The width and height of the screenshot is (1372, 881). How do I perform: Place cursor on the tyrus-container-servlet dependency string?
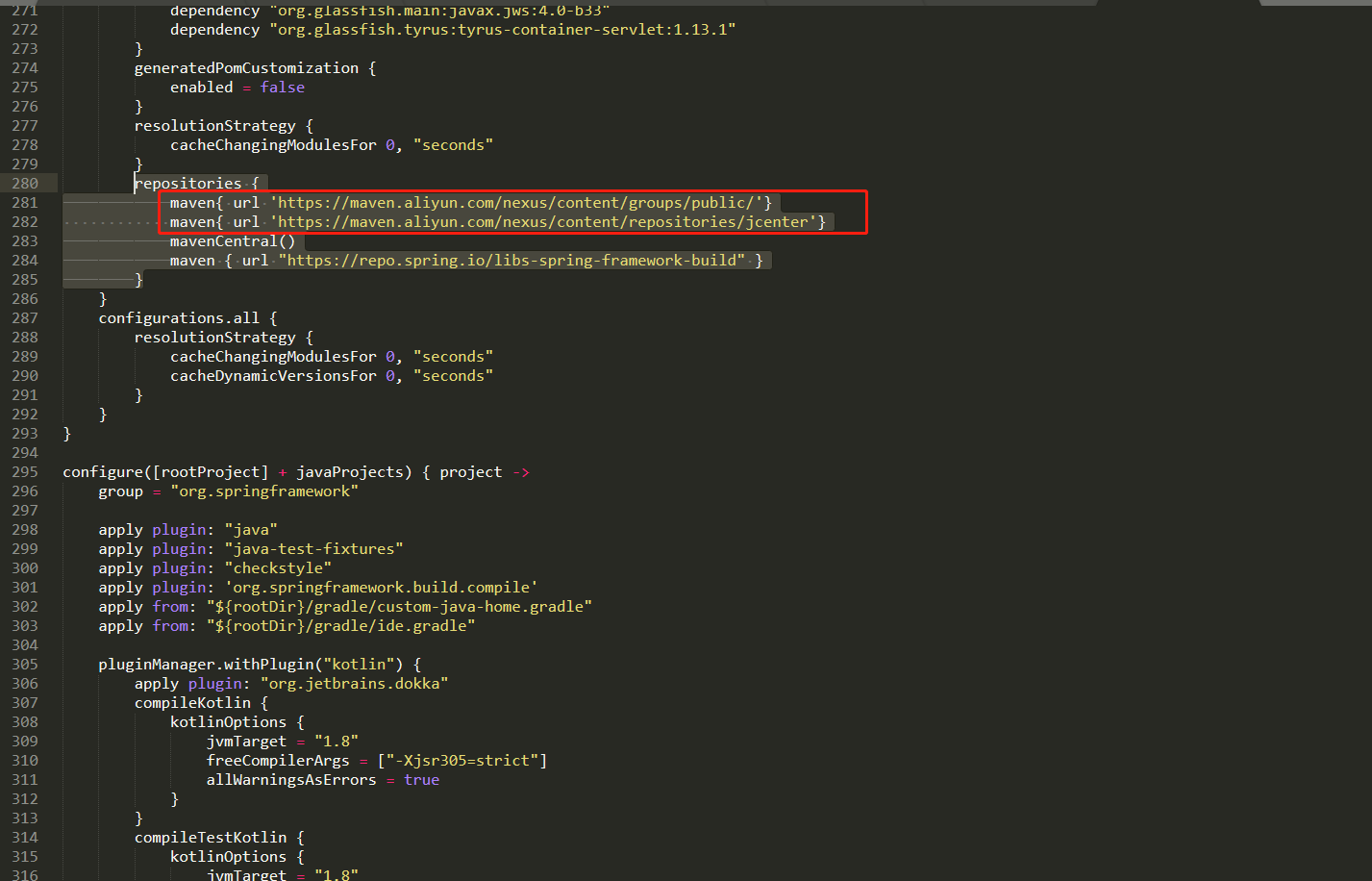tap(502, 30)
